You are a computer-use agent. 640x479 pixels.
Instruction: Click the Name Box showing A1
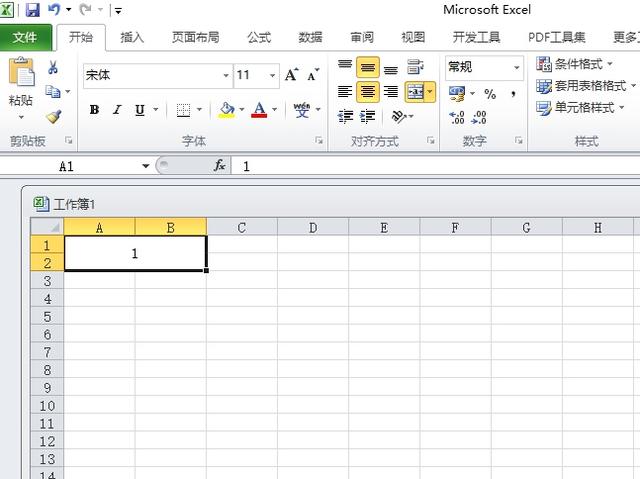95,166
